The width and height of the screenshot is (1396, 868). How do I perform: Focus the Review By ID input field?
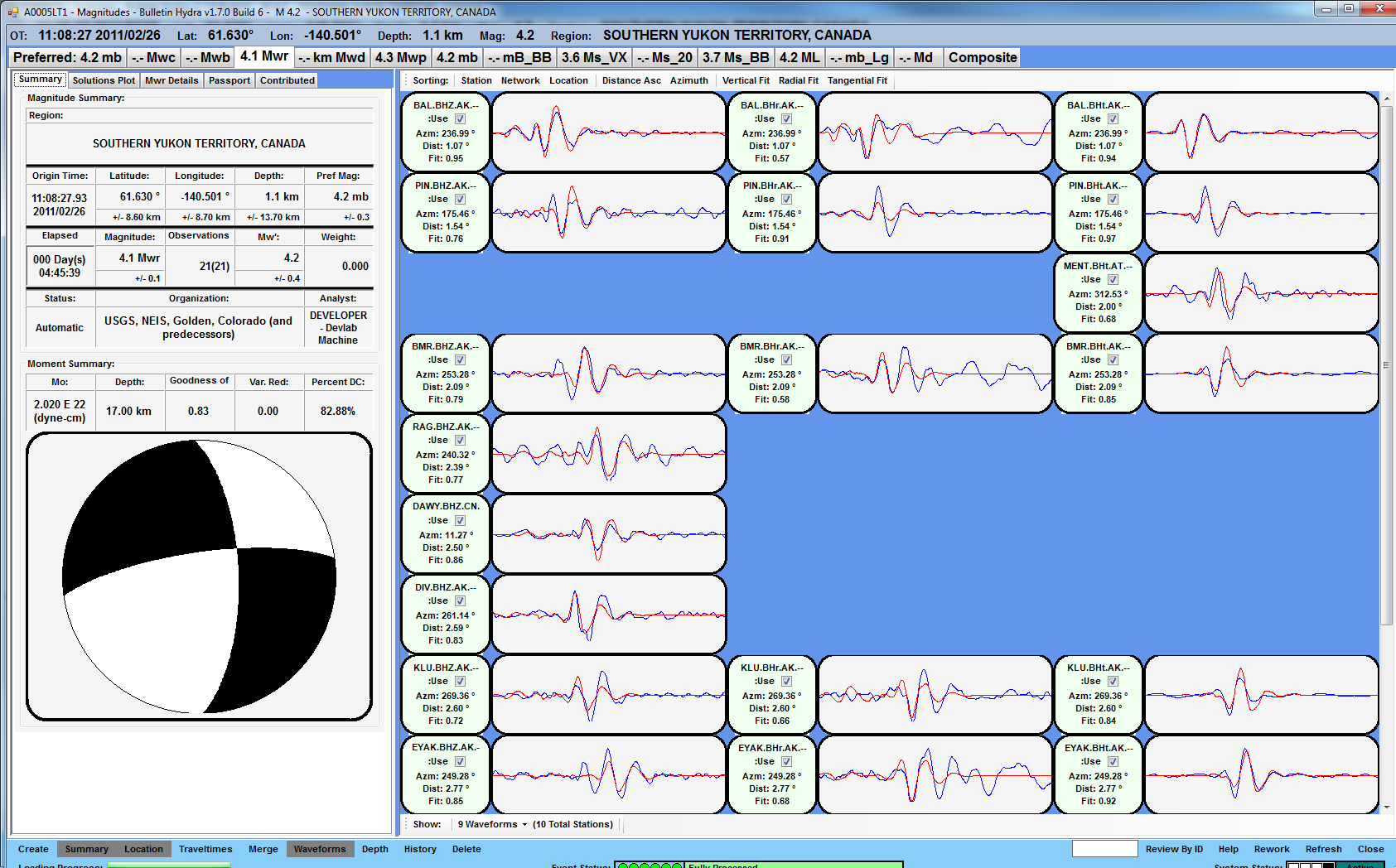tap(1104, 848)
